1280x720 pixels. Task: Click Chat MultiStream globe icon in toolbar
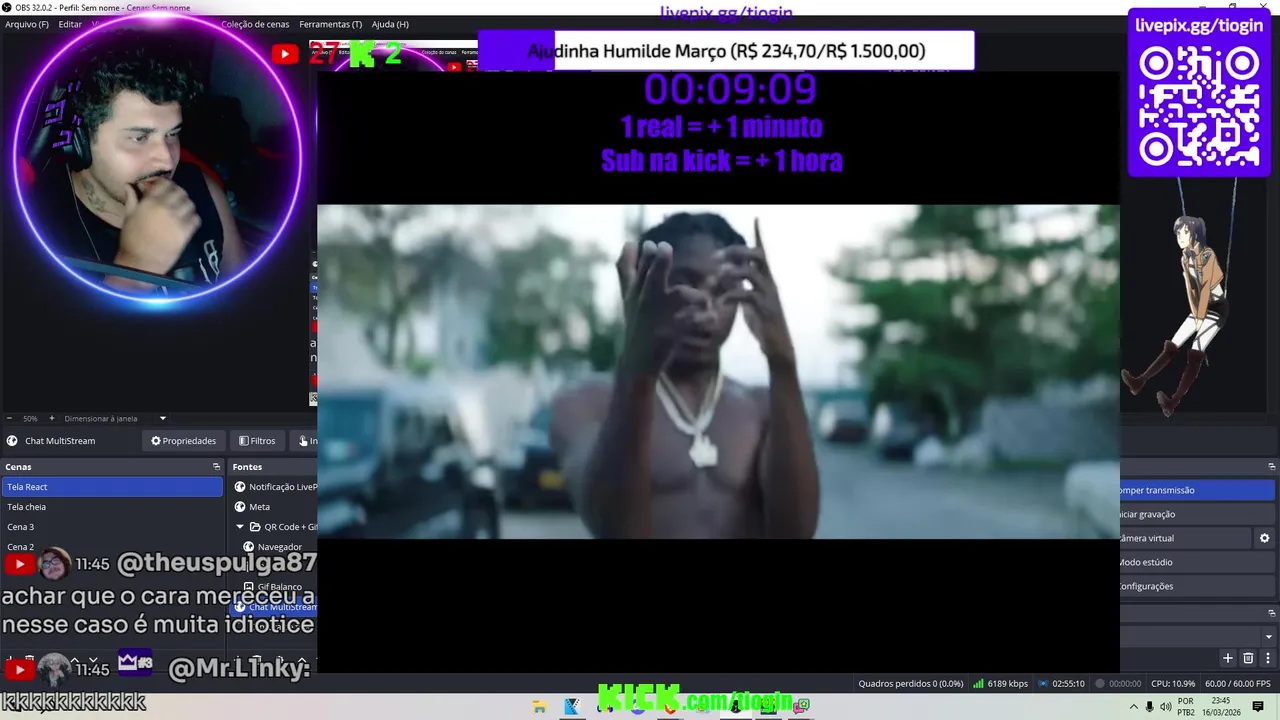pos(12,441)
